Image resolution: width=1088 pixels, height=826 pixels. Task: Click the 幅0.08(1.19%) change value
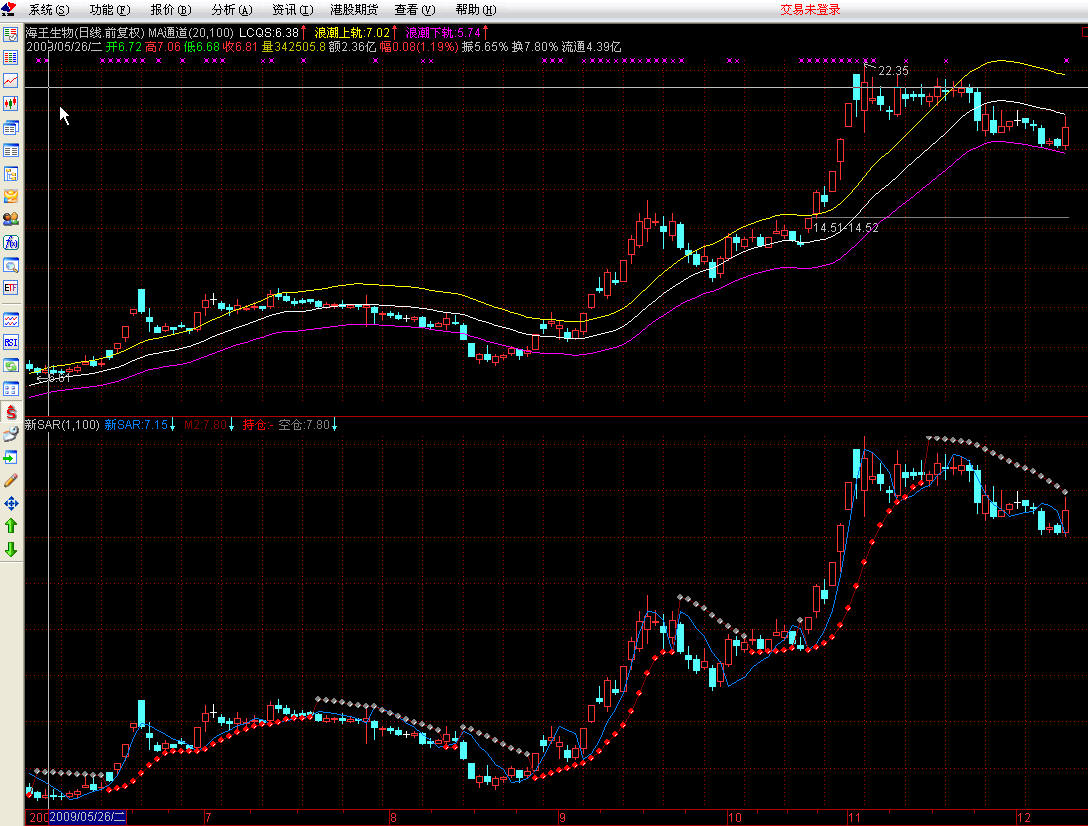click(418, 47)
